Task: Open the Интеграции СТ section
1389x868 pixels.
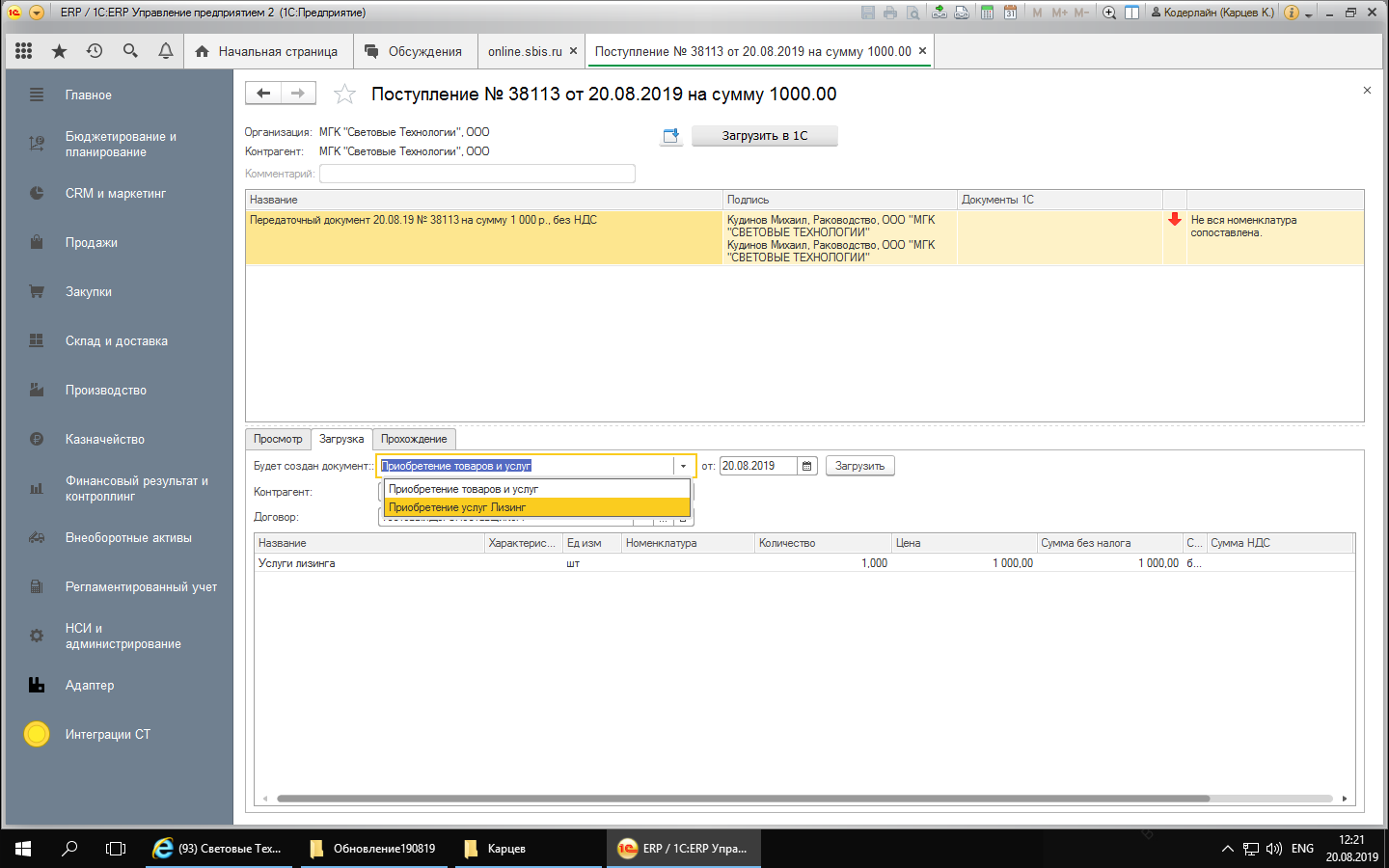Action: (118, 734)
